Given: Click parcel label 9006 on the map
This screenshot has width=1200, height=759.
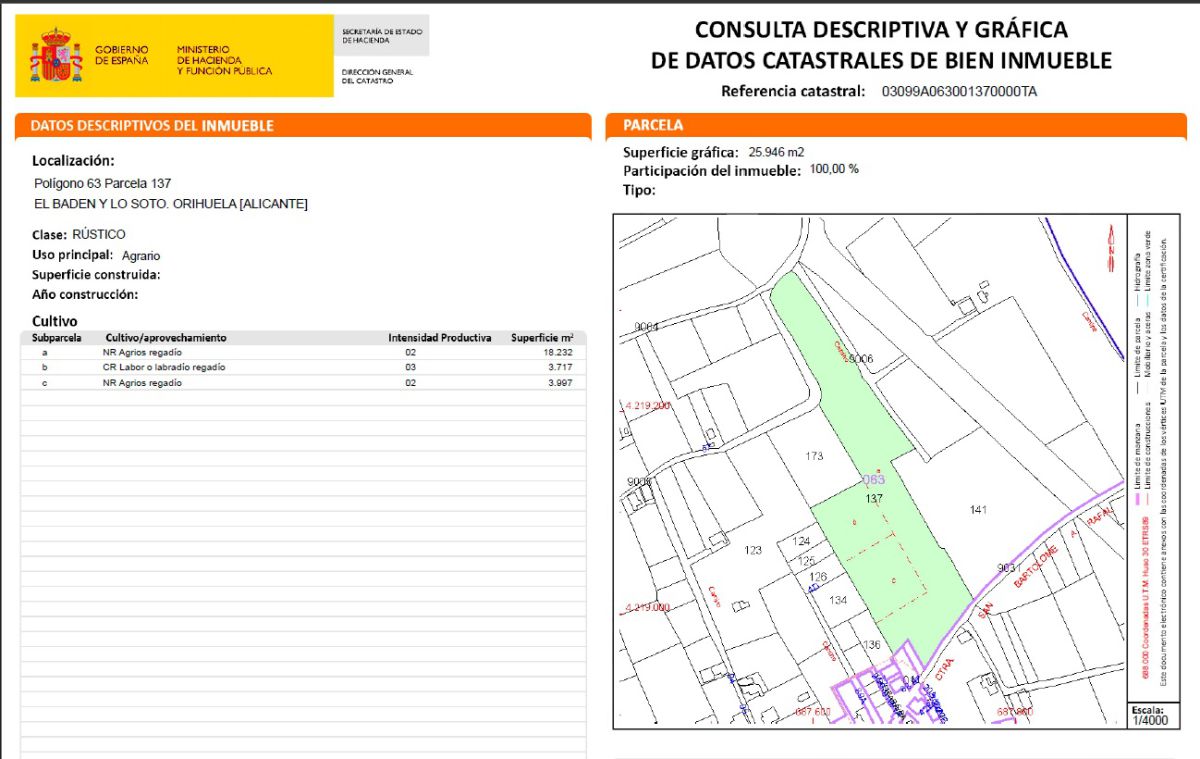Looking at the screenshot, I should pyautogui.click(x=860, y=358).
